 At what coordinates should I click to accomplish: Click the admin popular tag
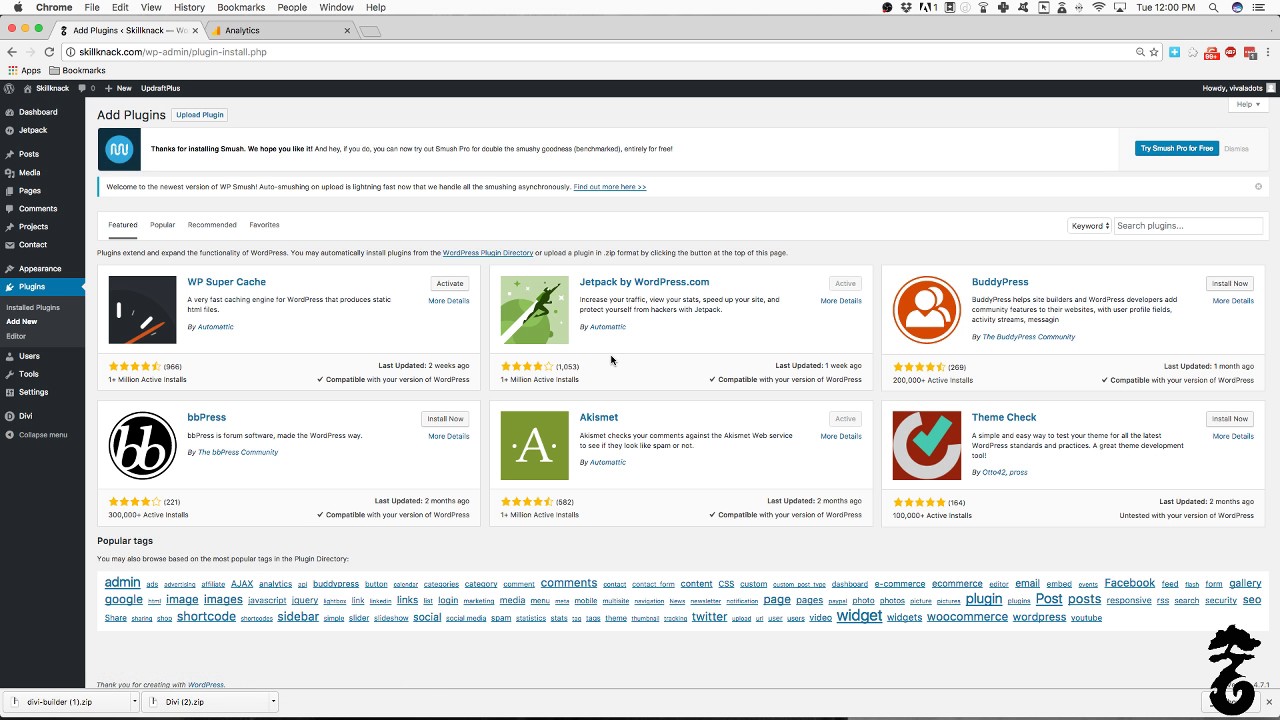[x=122, y=583]
